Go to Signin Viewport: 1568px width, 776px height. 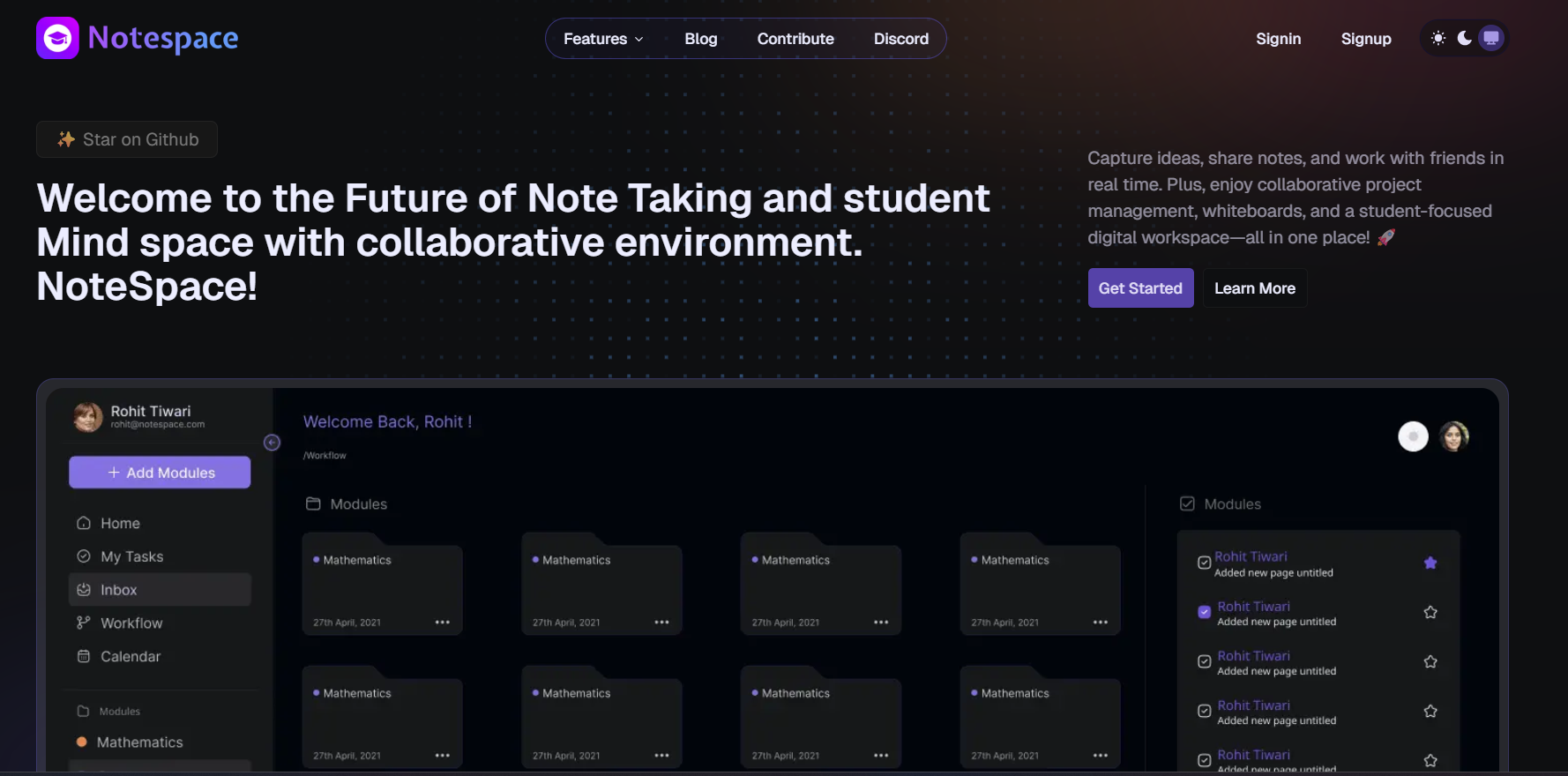[1279, 39]
